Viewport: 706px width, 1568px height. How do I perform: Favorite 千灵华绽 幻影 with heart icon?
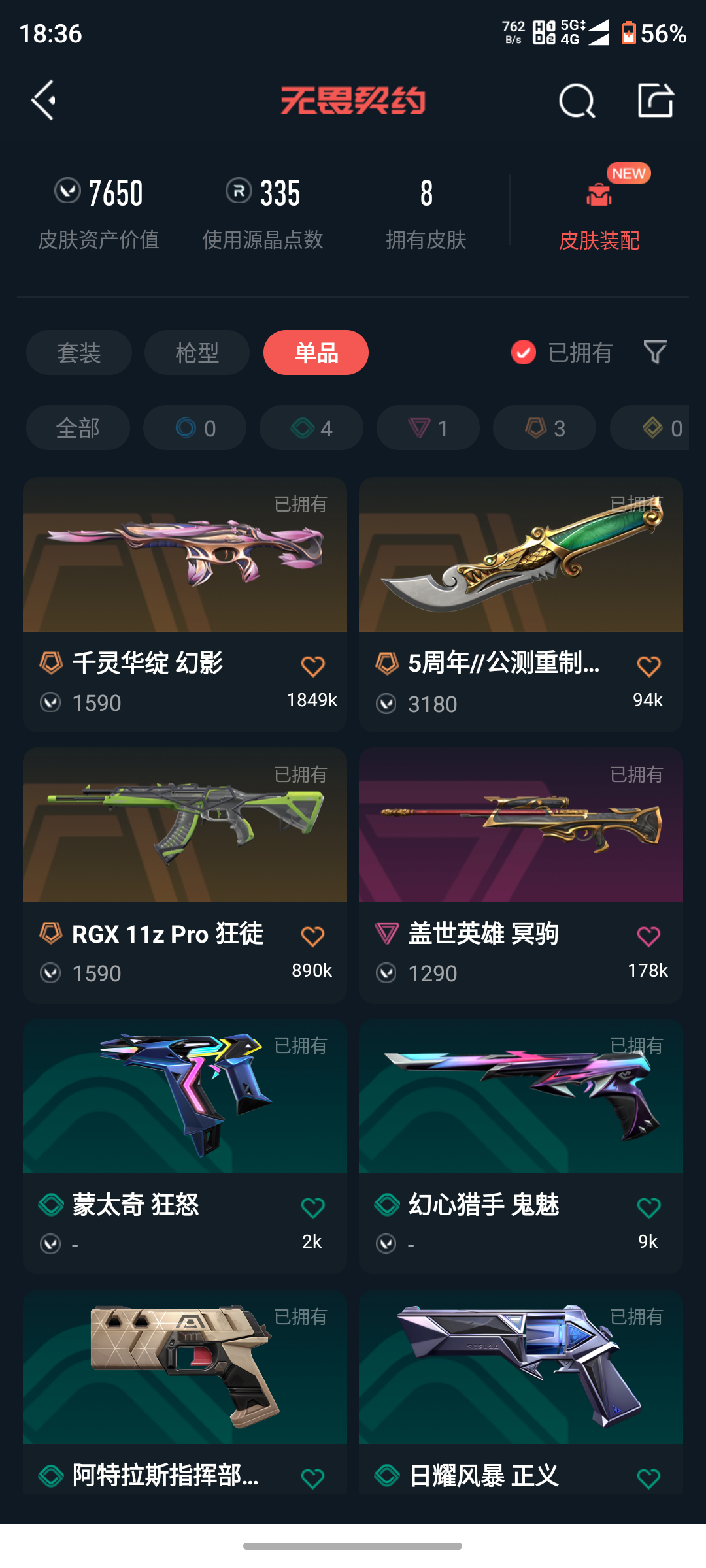click(x=313, y=666)
